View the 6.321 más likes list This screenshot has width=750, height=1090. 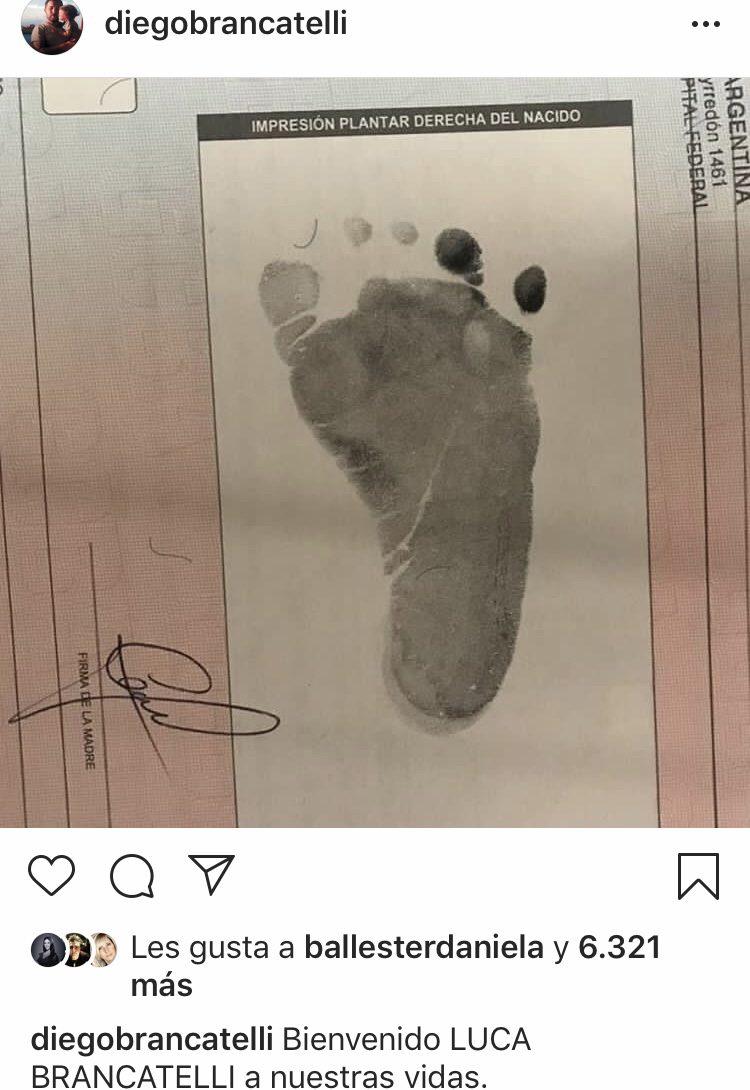pyautogui.click(x=395, y=966)
